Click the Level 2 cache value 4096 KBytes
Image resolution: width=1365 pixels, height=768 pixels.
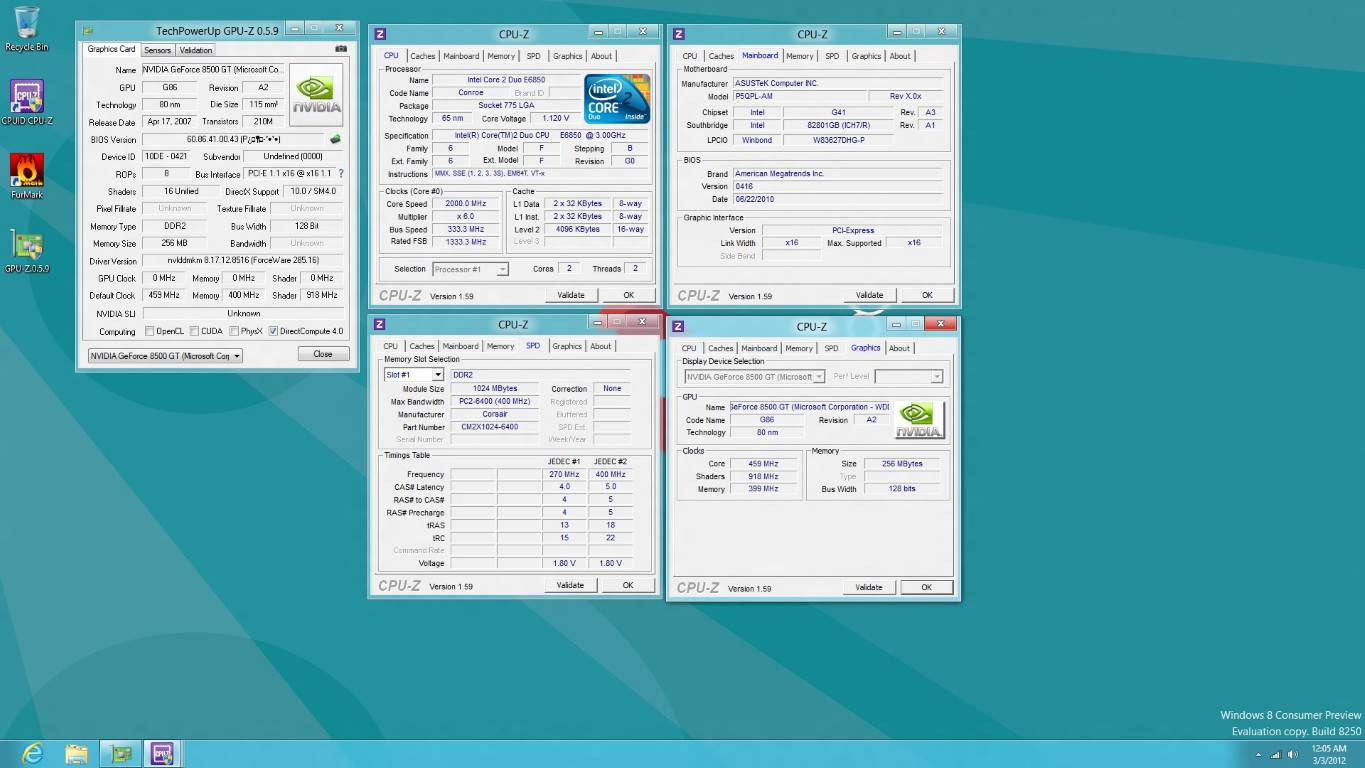578,229
